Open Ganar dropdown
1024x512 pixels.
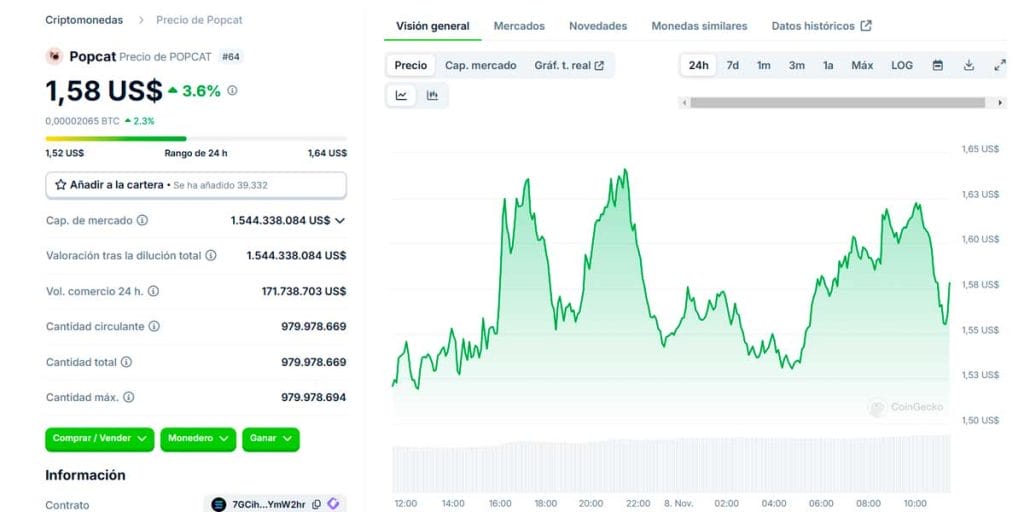tap(270, 439)
